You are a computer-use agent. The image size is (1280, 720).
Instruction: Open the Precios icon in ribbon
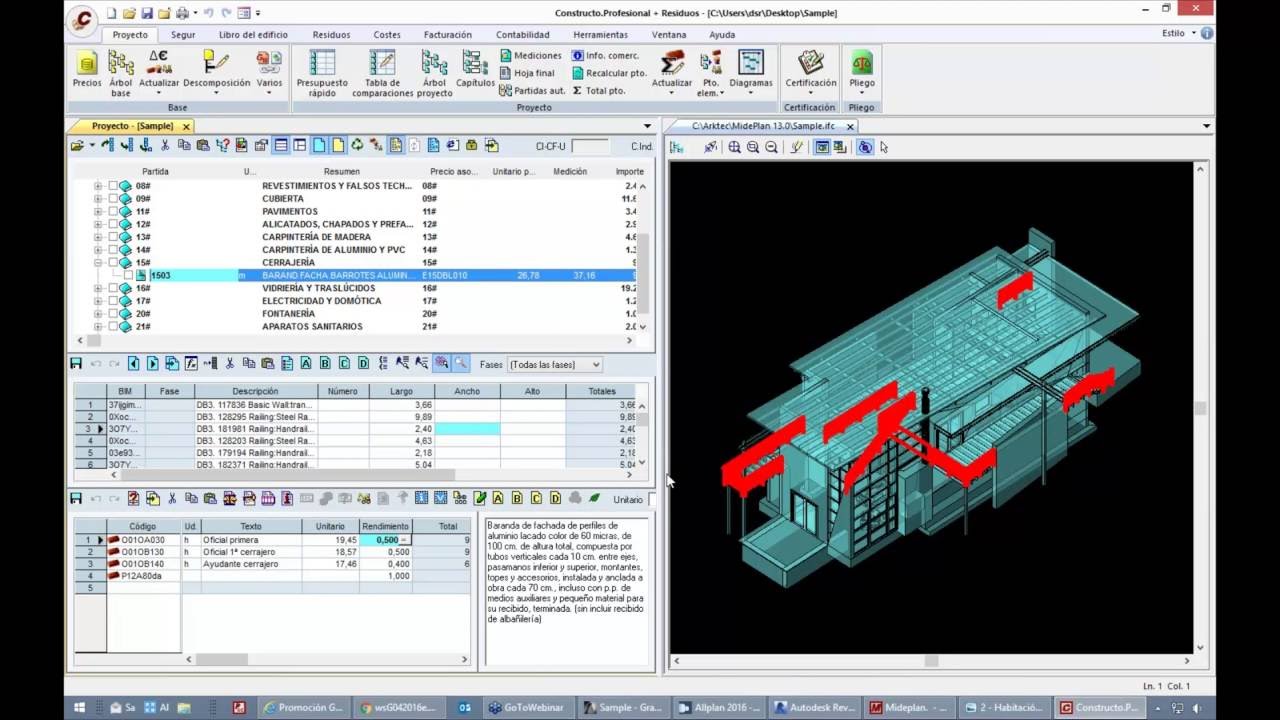pyautogui.click(x=87, y=70)
